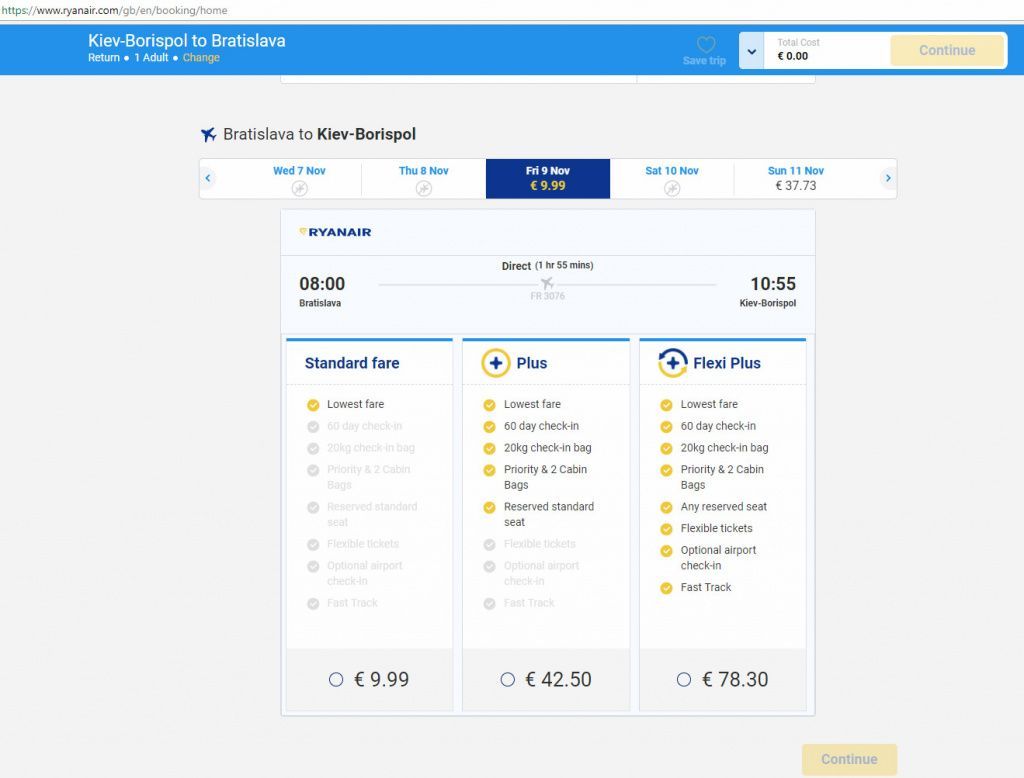Screen dimensions: 1024x778
Task: Select the Plus fare for € 42.50
Action: [x=508, y=678]
